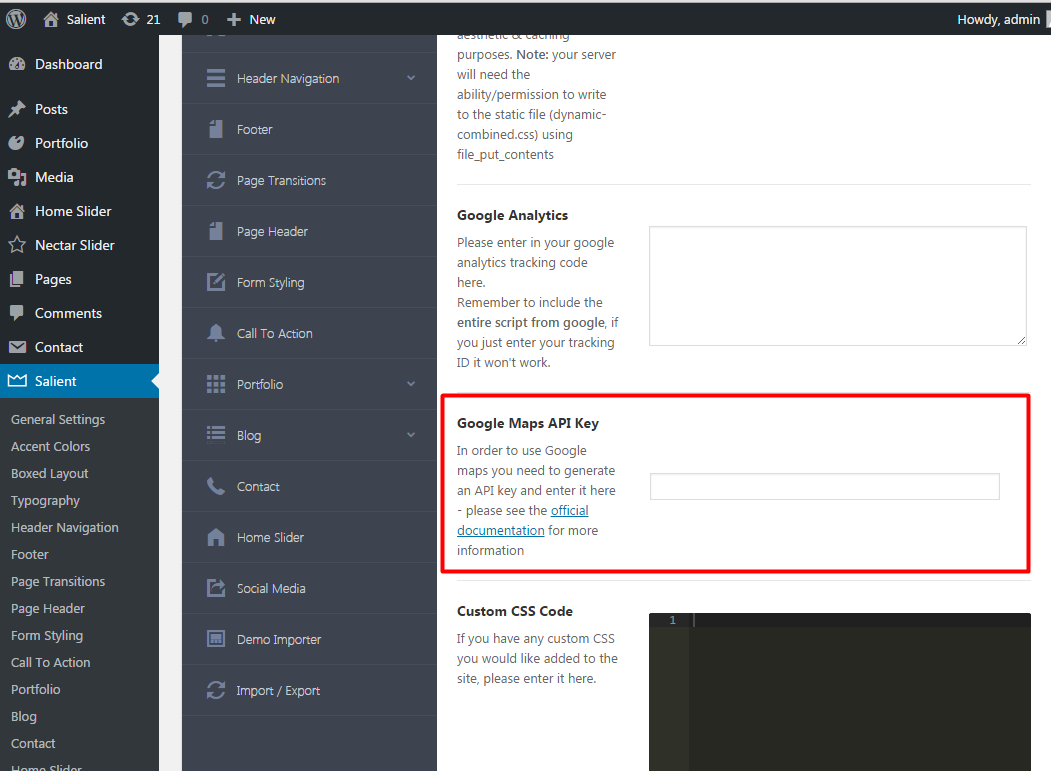Open Contact settings via the phone icon
1051x771 pixels.
[x=214, y=486]
